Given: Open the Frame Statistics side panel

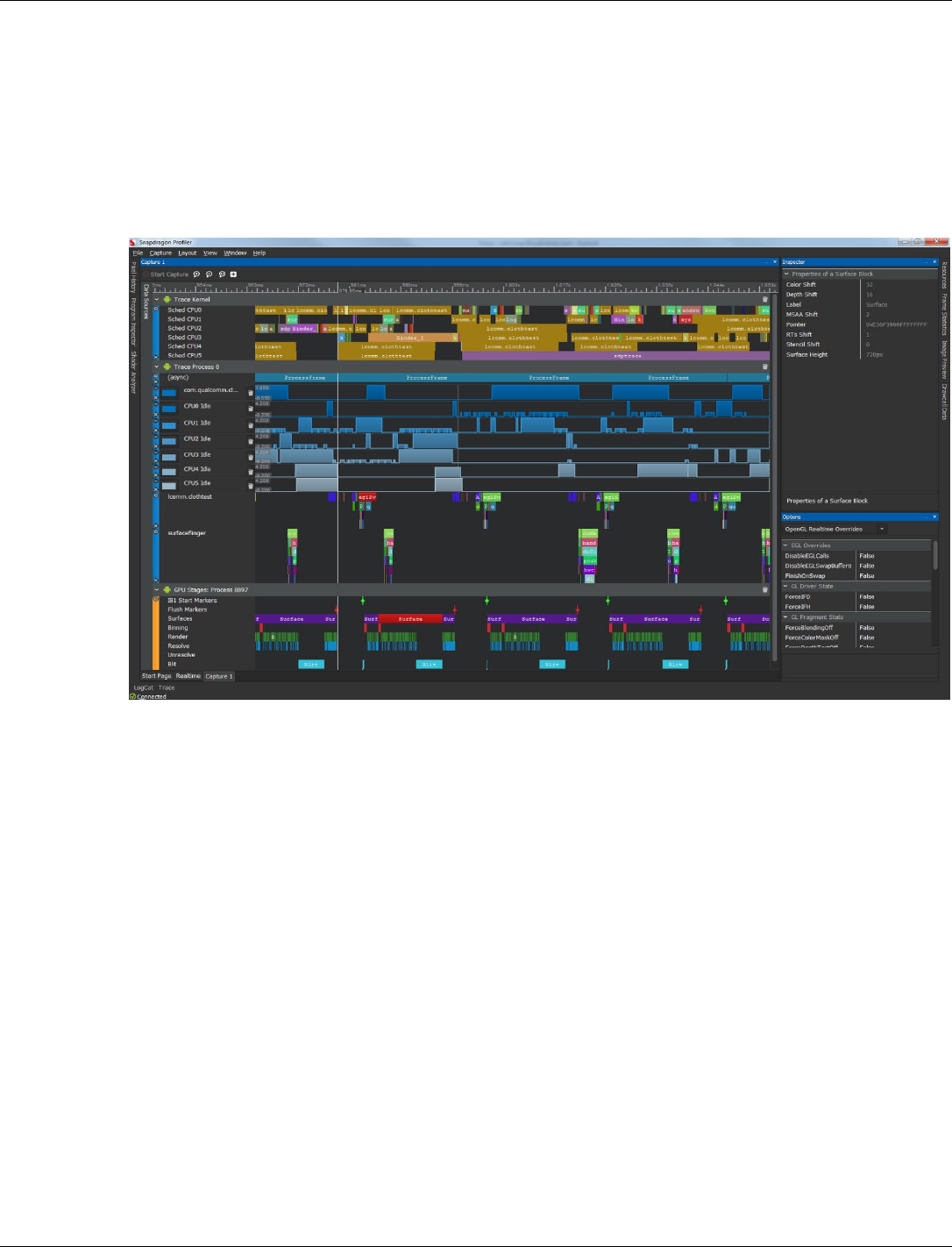Looking at the screenshot, I should click(944, 315).
